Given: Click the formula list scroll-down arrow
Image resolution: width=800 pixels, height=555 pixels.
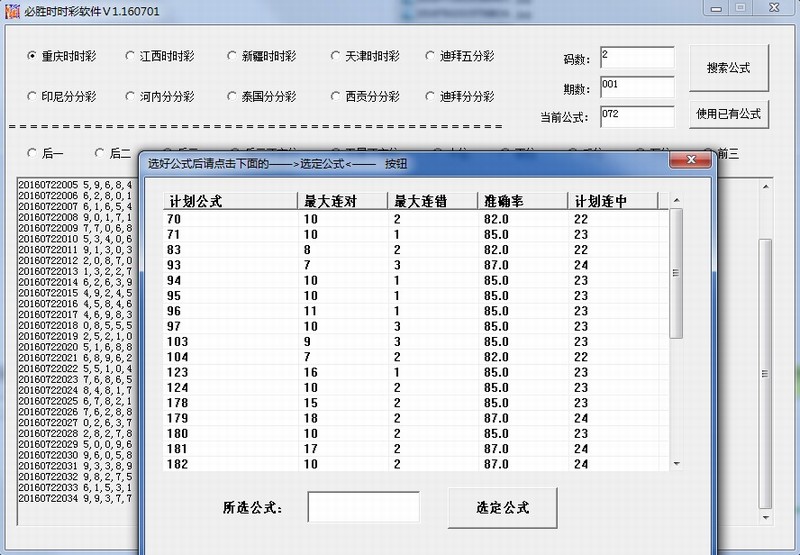Looking at the screenshot, I should (x=676, y=464).
